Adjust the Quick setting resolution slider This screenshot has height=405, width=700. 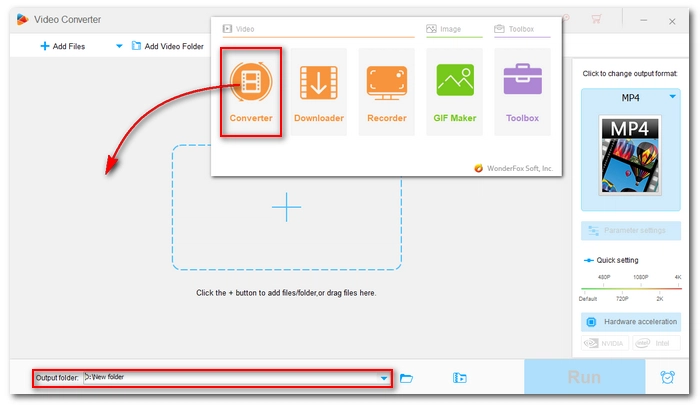coord(631,288)
